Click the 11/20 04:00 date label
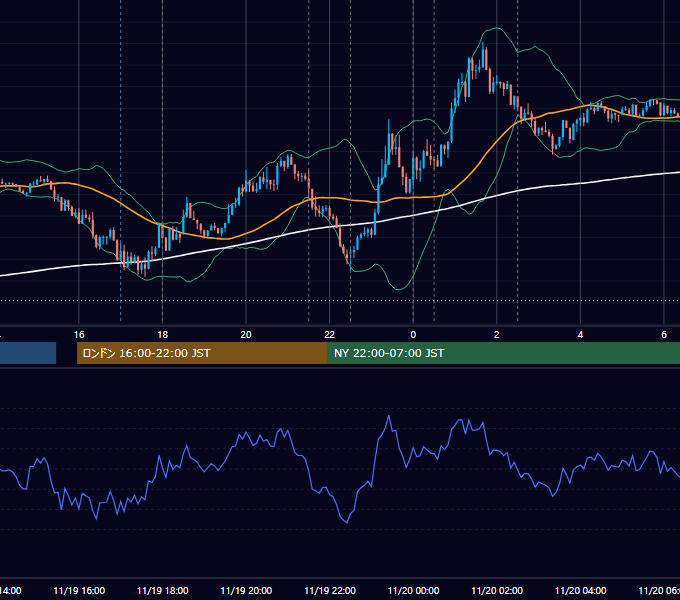This screenshot has width=680, height=600. 581,590
